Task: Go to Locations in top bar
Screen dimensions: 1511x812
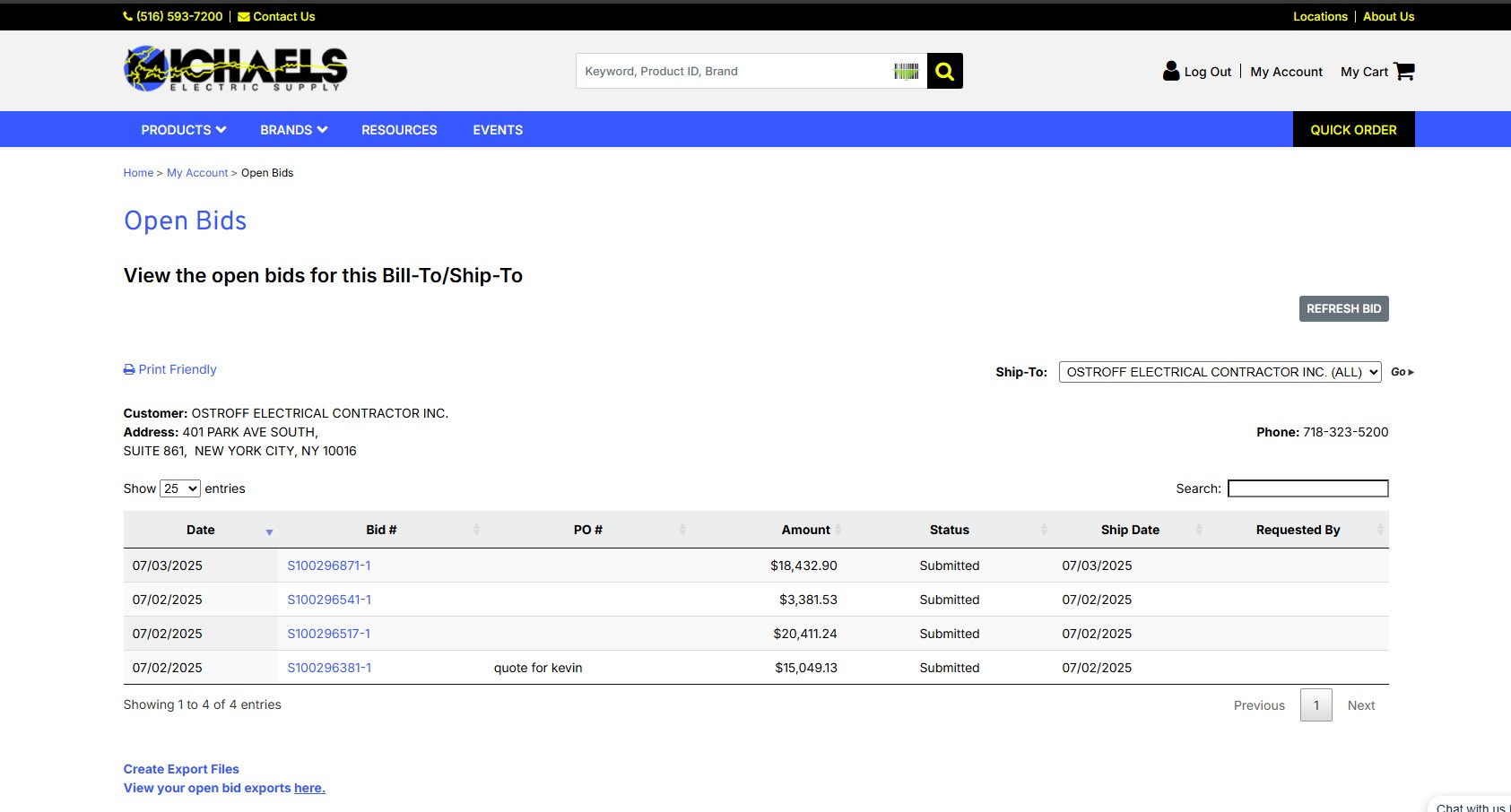Action: click(1320, 16)
